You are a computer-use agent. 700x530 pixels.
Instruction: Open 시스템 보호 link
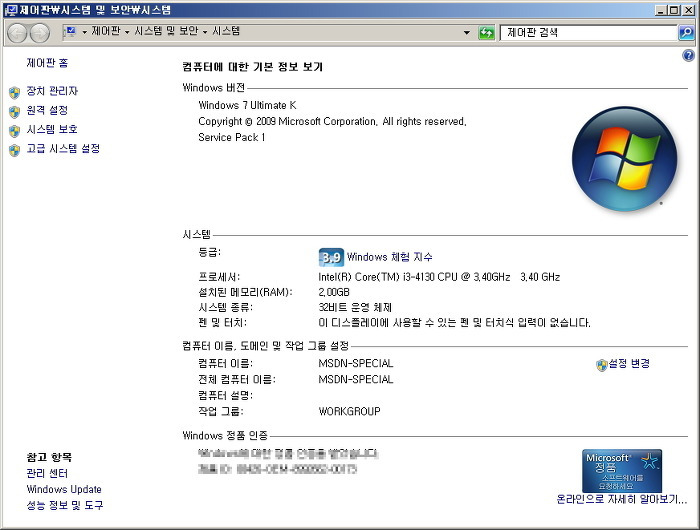pos(52,129)
